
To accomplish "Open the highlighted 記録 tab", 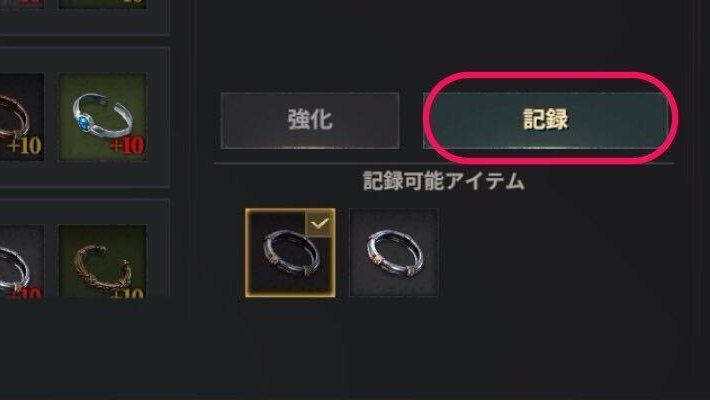I will click(546, 120).
